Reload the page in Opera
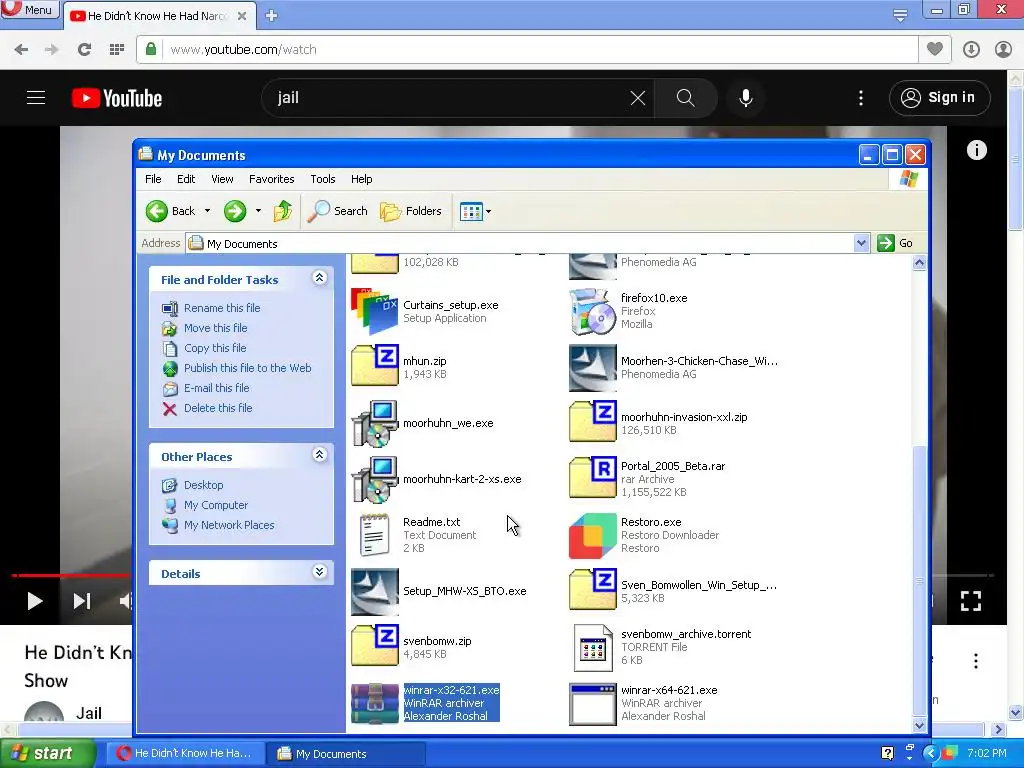This screenshot has height=768, width=1024. [x=84, y=50]
